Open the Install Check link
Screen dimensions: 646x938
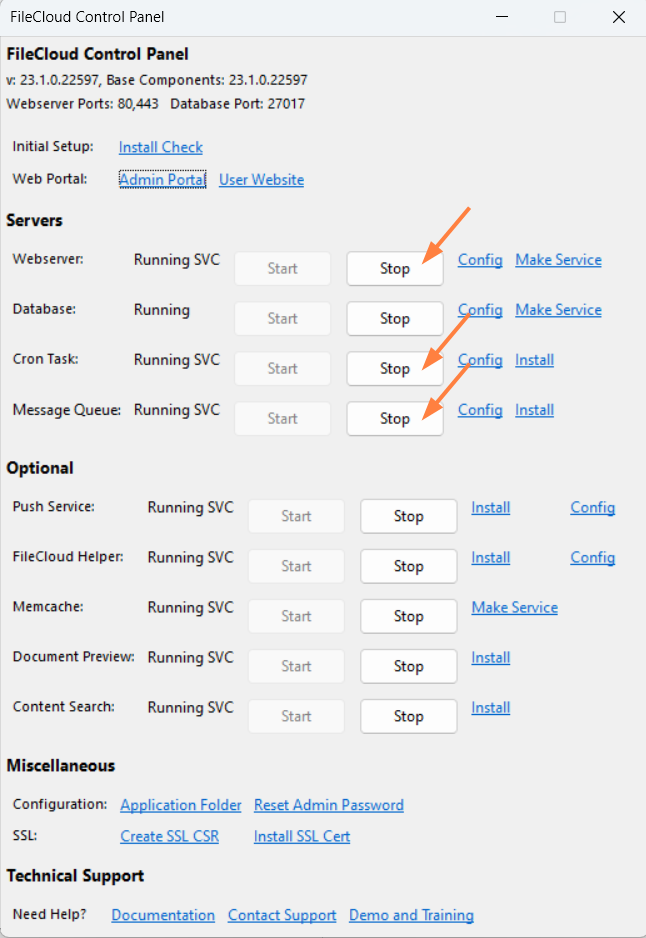(x=160, y=147)
